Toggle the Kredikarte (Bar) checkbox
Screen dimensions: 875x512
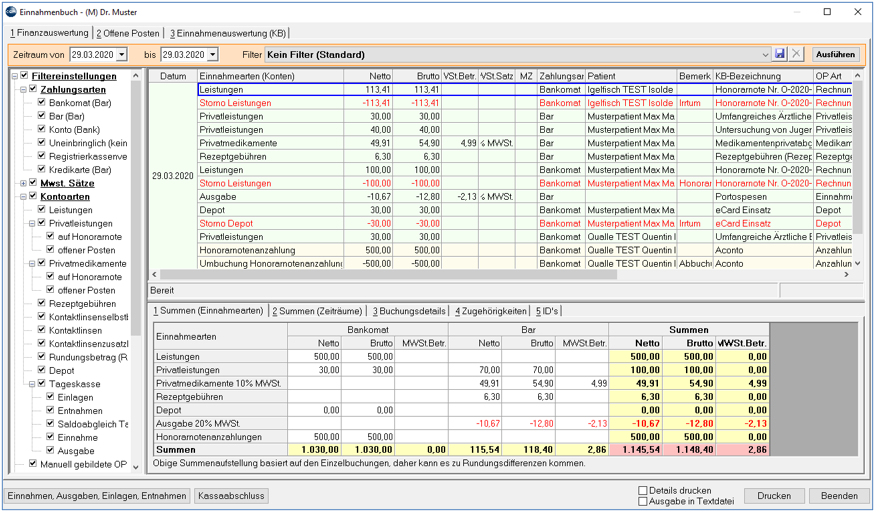[x=42, y=170]
